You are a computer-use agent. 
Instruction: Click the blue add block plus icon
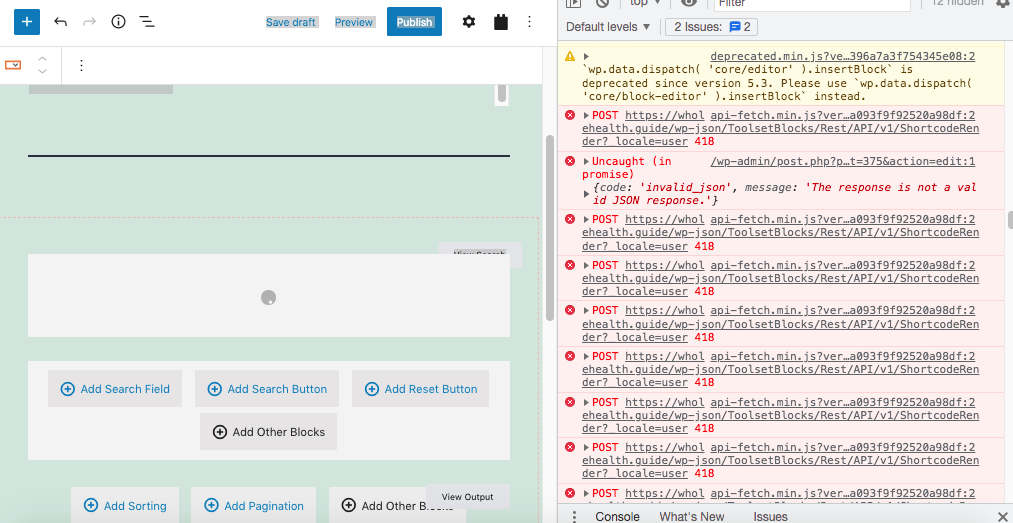click(x=26, y=21)
